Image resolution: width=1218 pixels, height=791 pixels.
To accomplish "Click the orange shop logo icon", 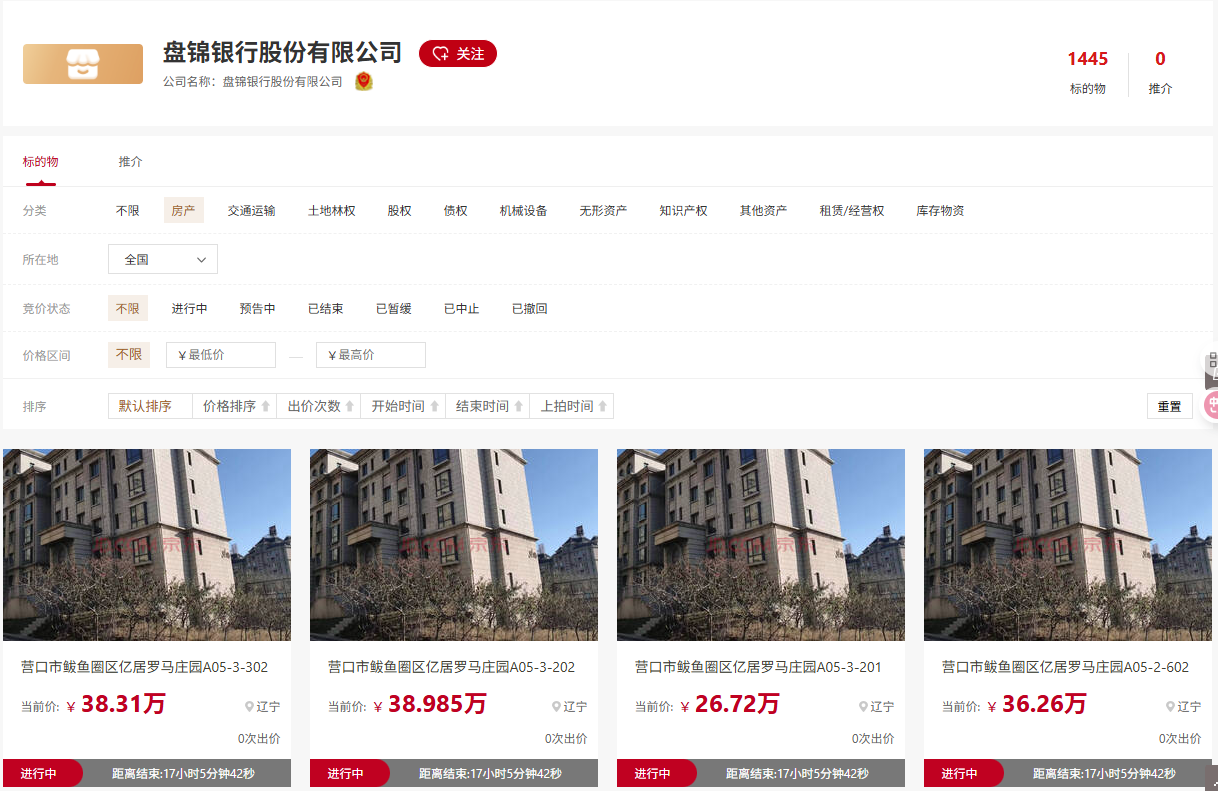I will [x=83, y=64].
